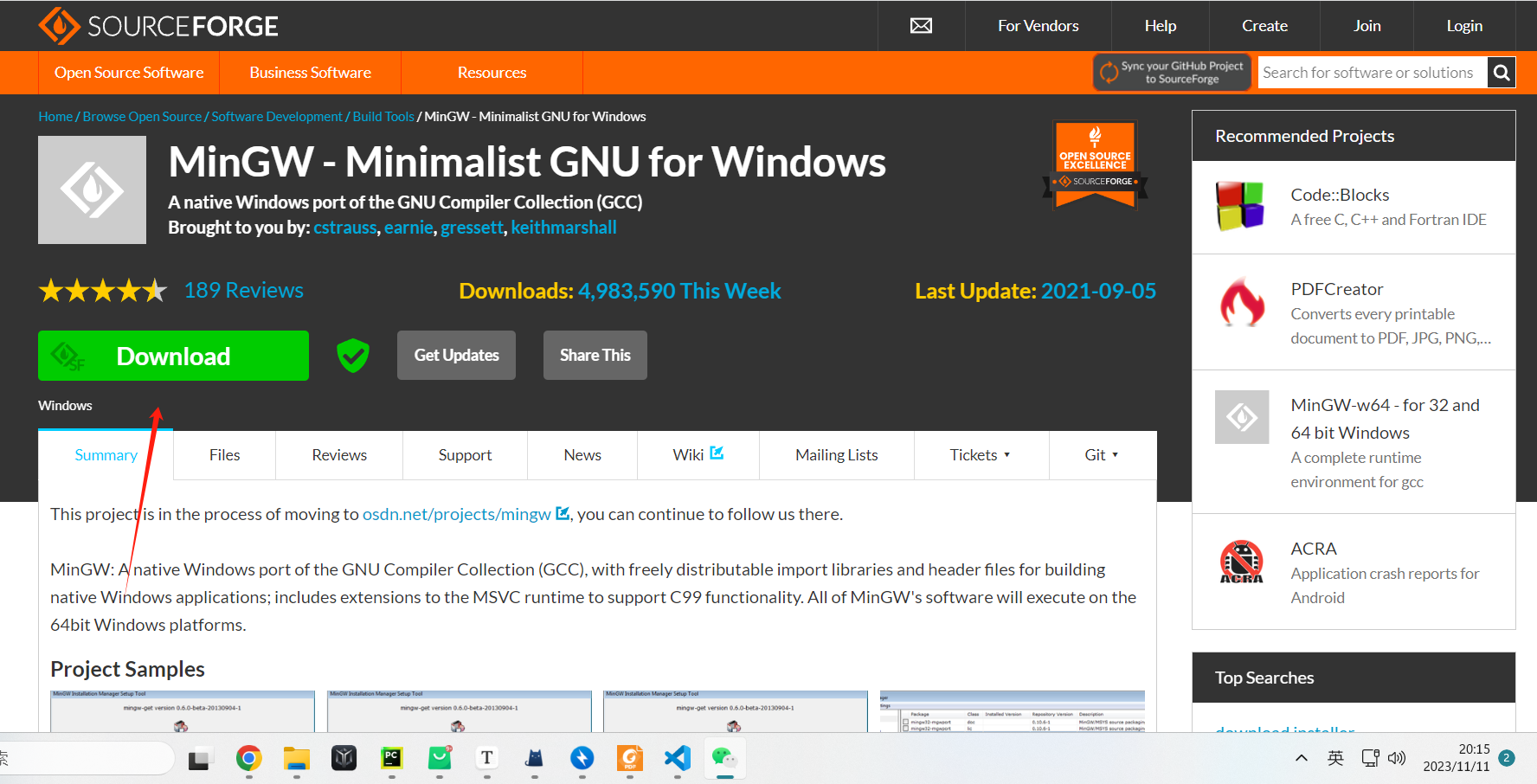Screen dimensions: 1537x784
Task: Click the Join link
Action: pyautogui.click(x=1367, y=26)
